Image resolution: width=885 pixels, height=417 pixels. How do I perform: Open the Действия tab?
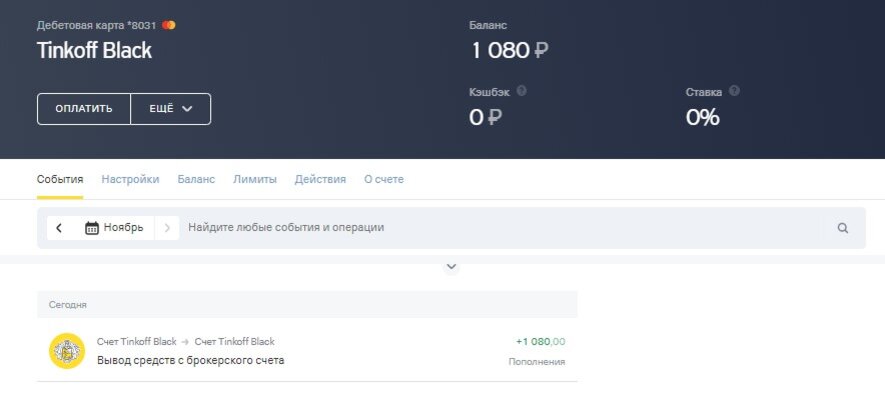(320, 179)
